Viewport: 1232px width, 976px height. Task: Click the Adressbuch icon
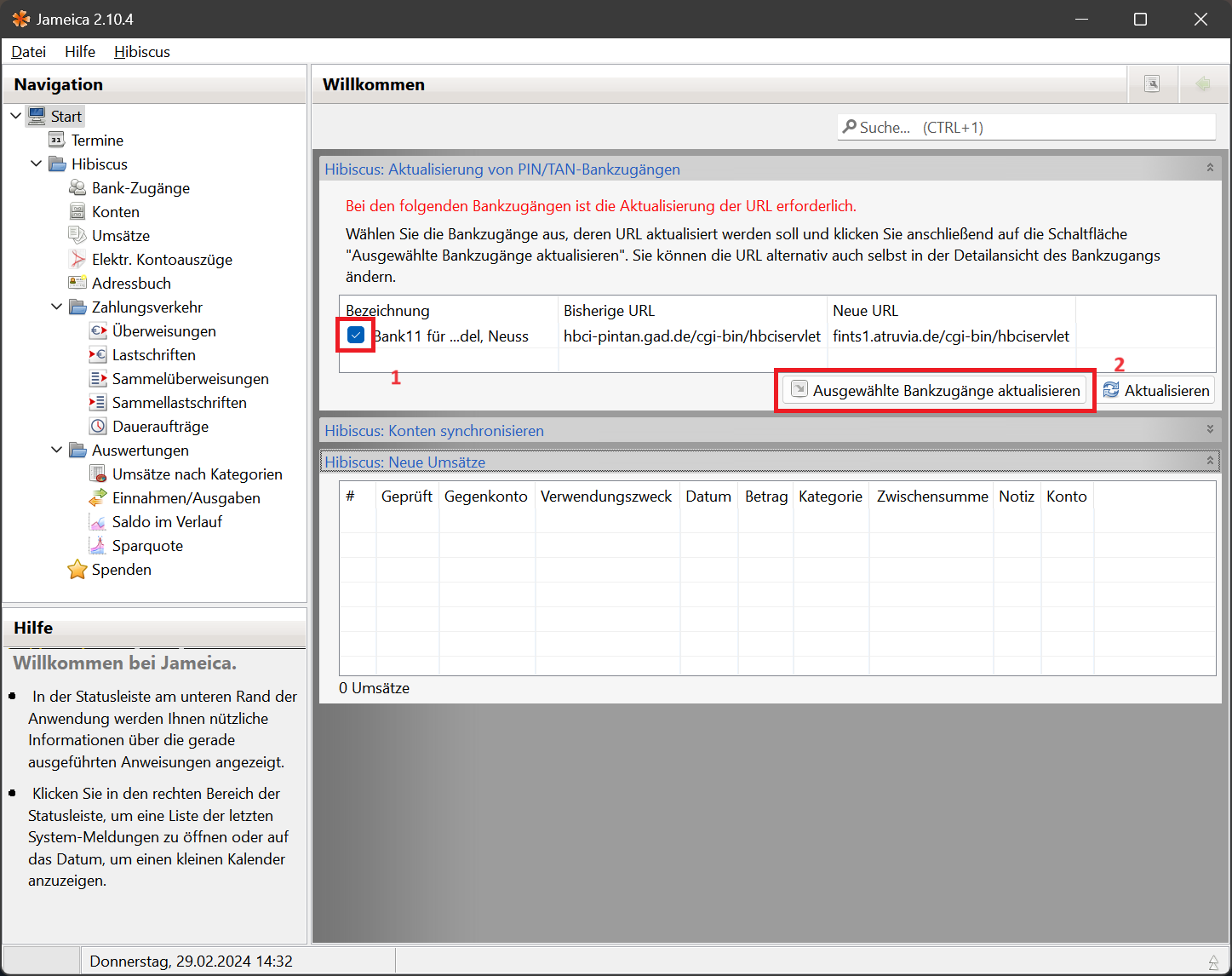pos(77,283)
